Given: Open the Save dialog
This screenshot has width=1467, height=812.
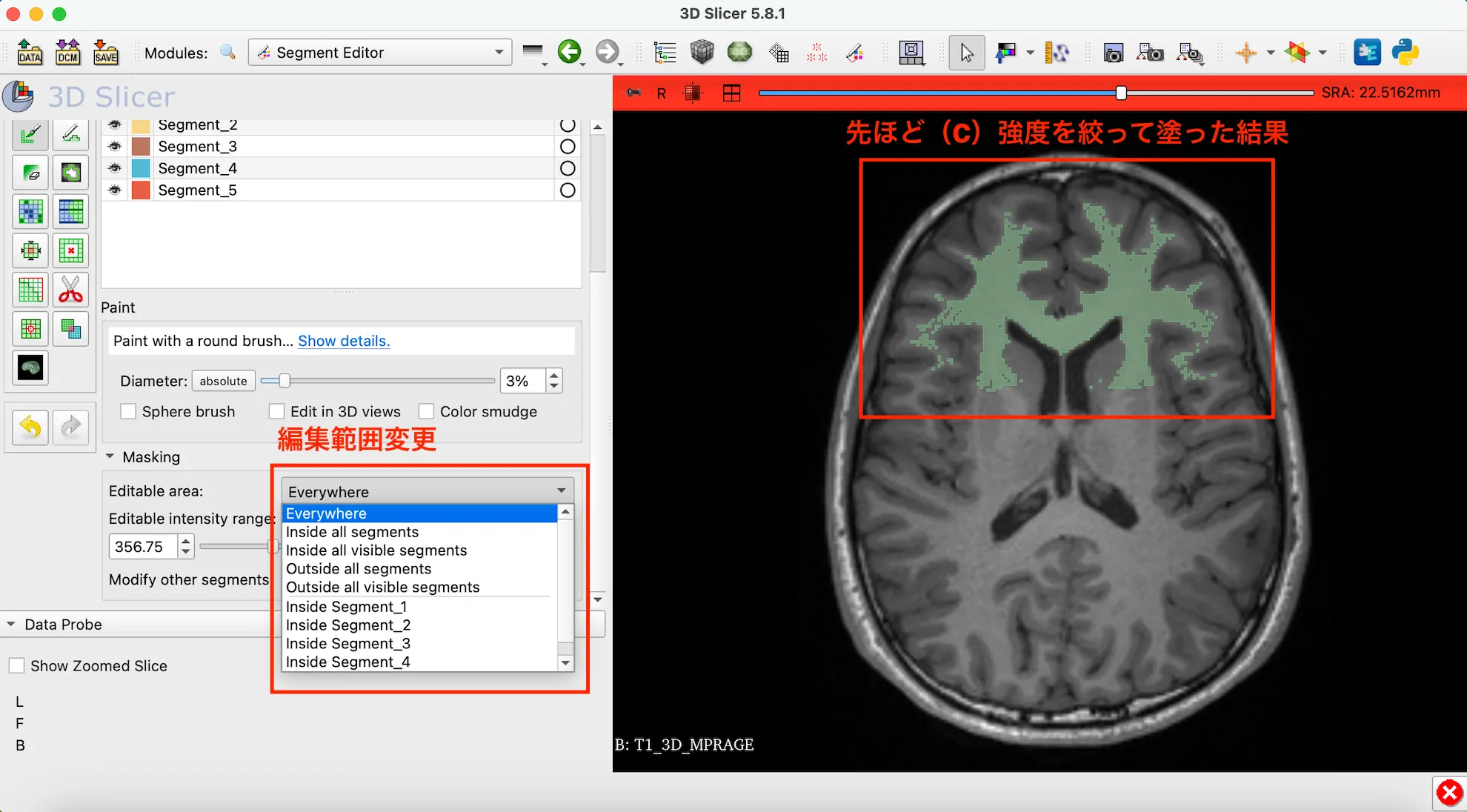Looking at the screenshot, I should click(x=106, y=52).
